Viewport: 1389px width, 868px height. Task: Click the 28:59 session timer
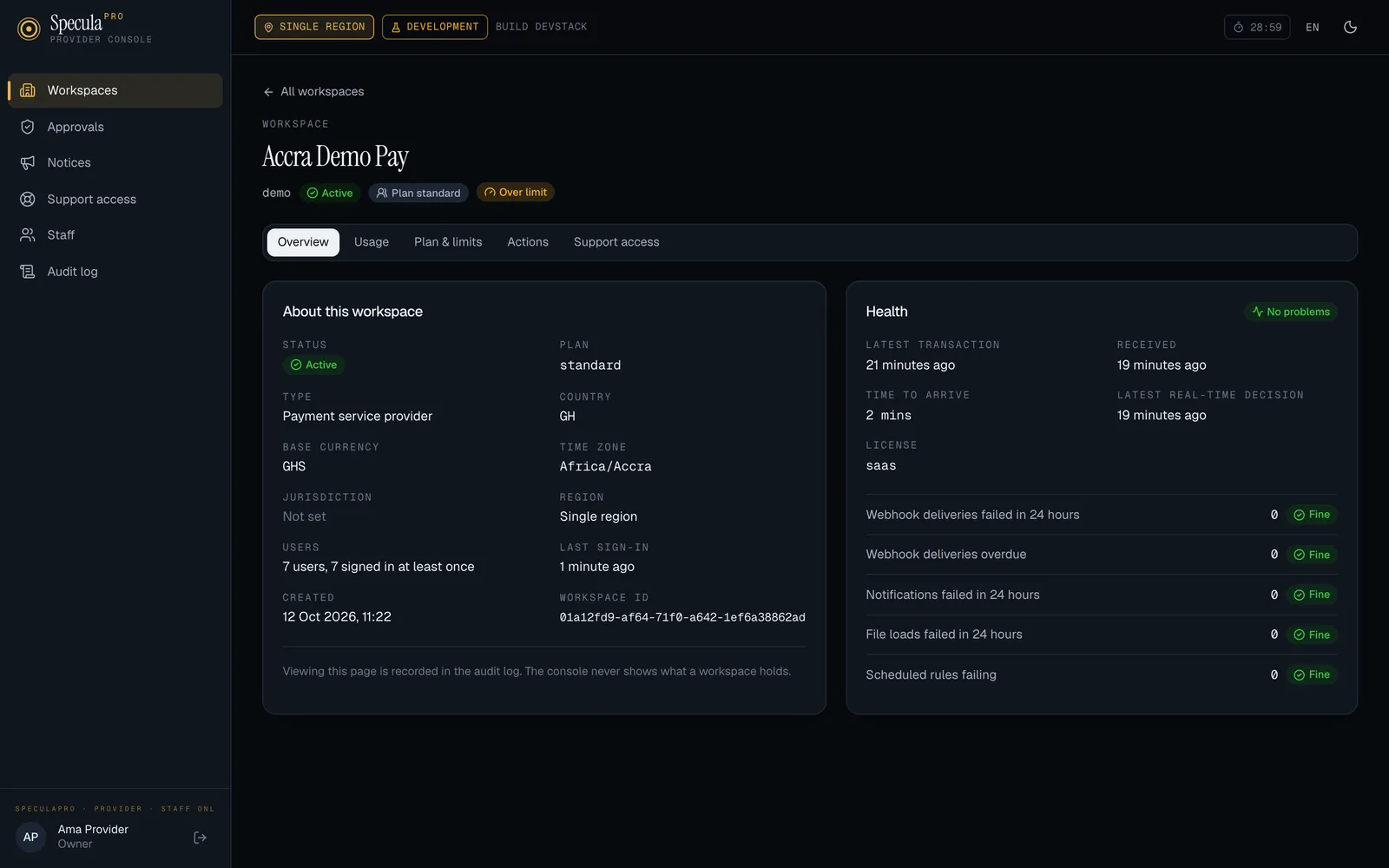click(1257, 27)
